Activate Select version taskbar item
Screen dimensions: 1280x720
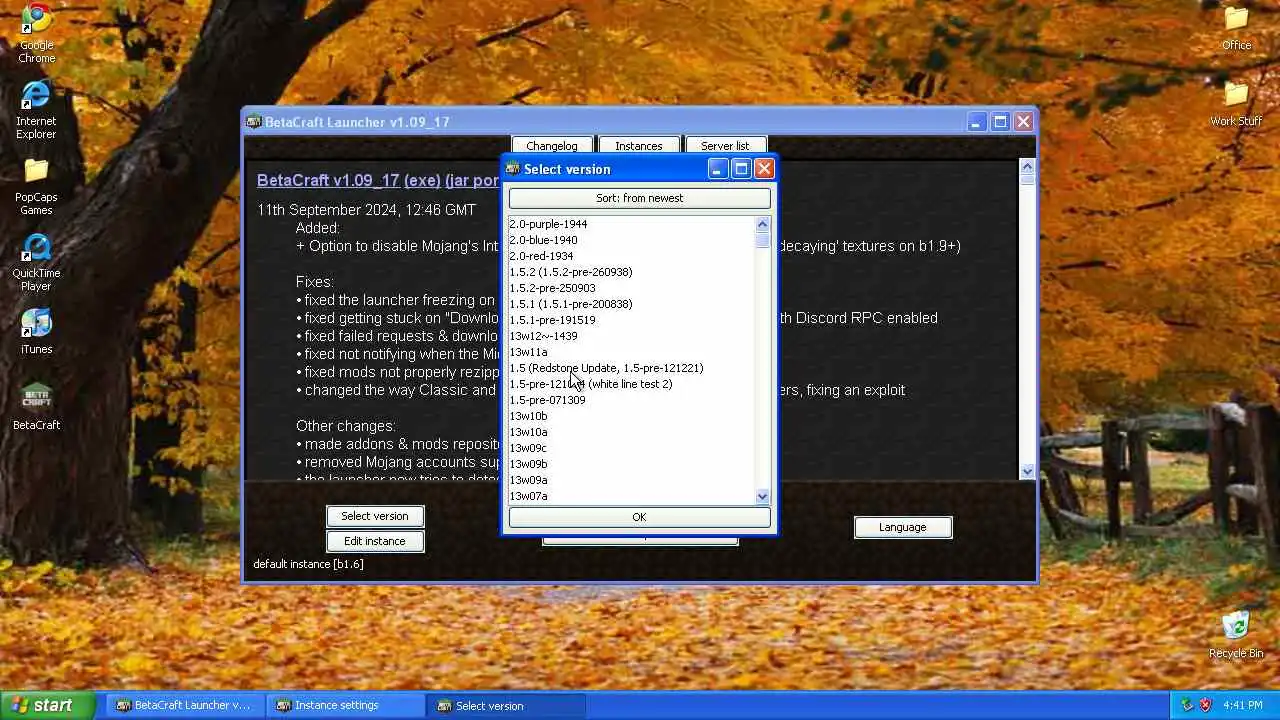(505, 705)
